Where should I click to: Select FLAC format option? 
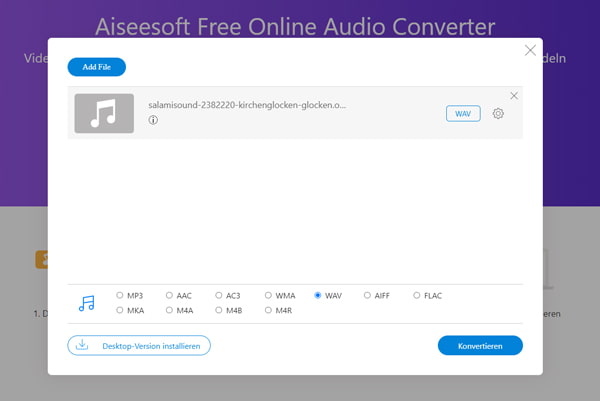pos(417,296)
